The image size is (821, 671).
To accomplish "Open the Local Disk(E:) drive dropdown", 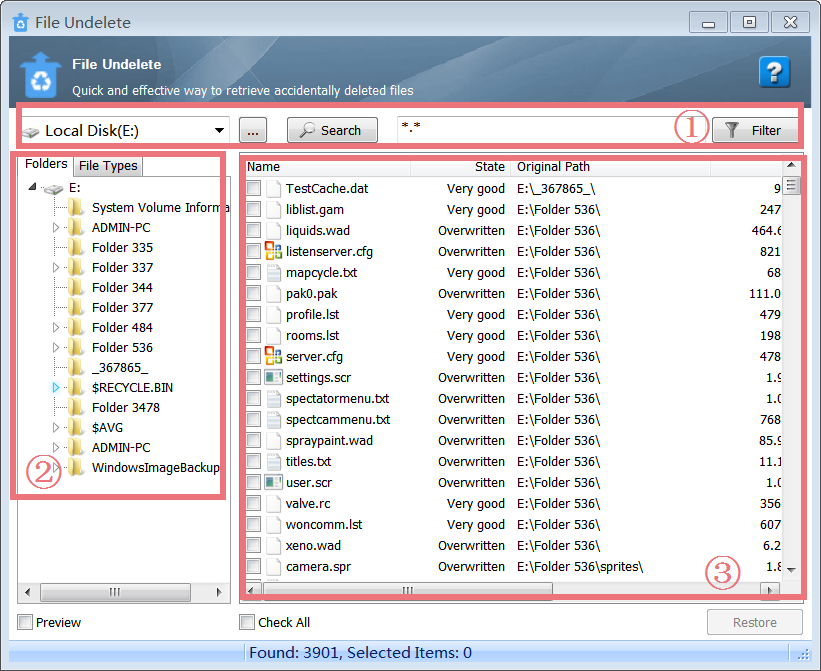I will tap(218, 130).
